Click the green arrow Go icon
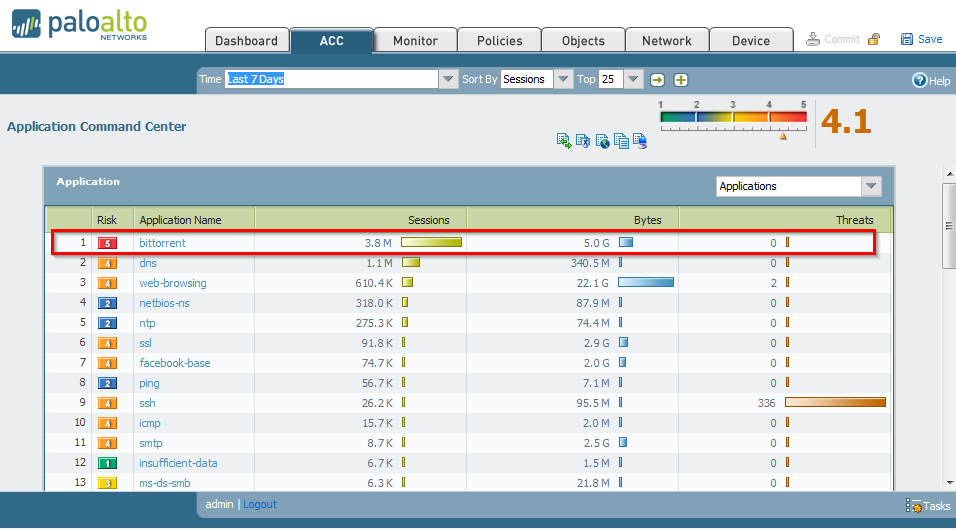This screenshot has height=530, width=956. [657, 80]
